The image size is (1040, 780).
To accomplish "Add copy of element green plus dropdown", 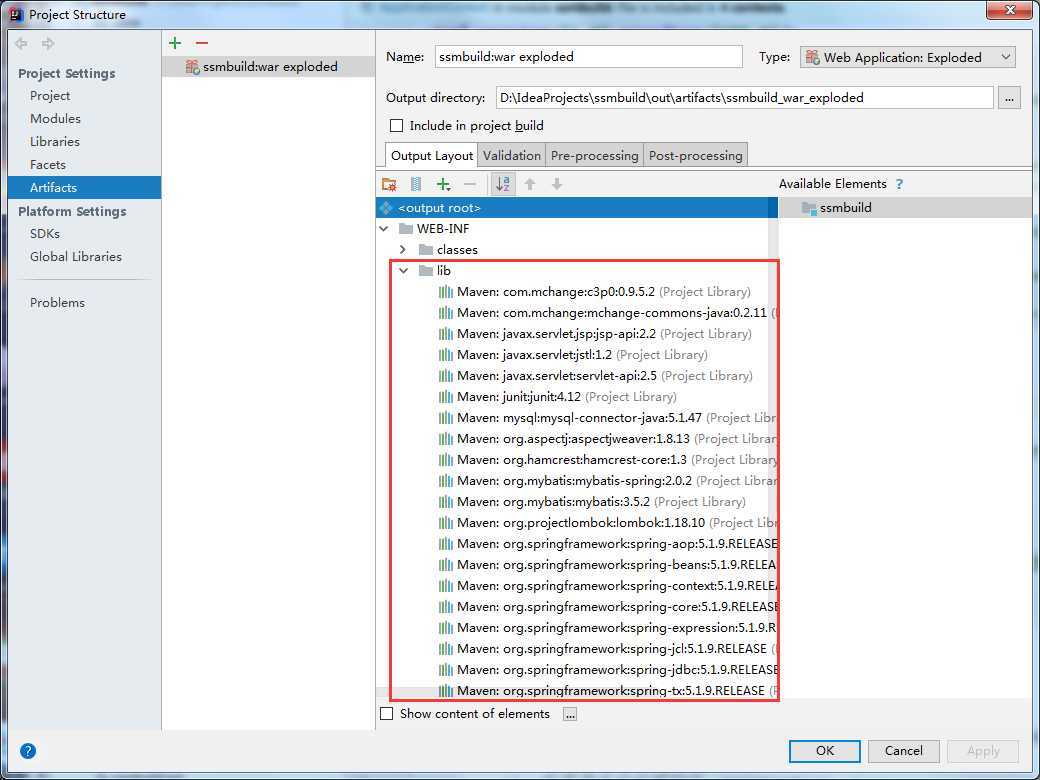I will click(444, 184).
